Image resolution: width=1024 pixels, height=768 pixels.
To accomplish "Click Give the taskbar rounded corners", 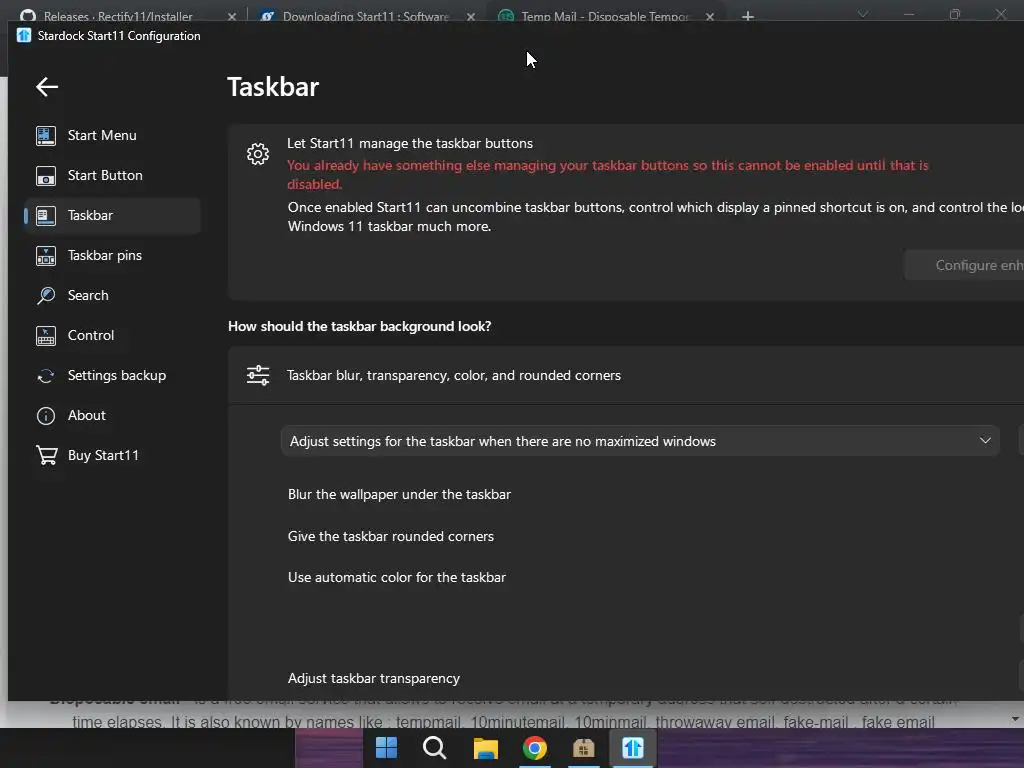I will point(391,536).
